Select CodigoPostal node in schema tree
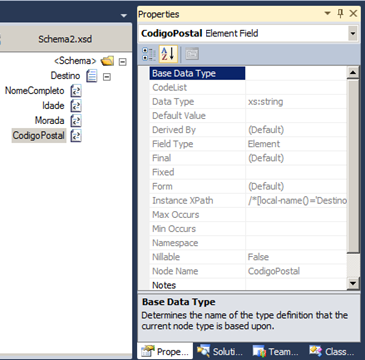The image size is (365, 360). (x=39, y=135)
